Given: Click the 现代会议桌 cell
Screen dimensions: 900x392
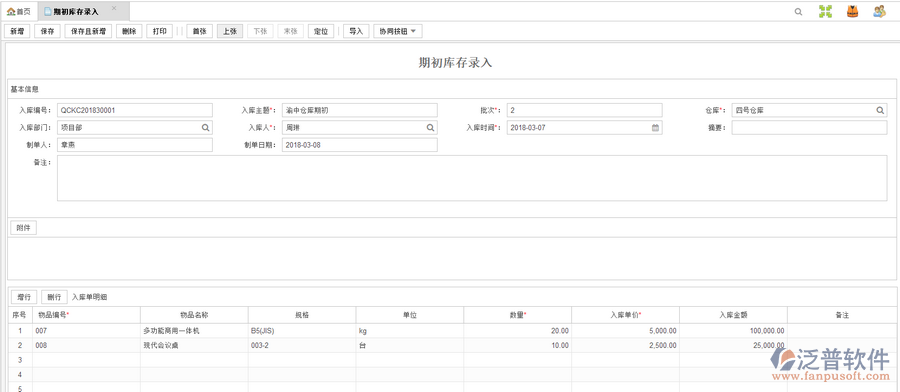Looking at the screenshot, I should point(194,346).
